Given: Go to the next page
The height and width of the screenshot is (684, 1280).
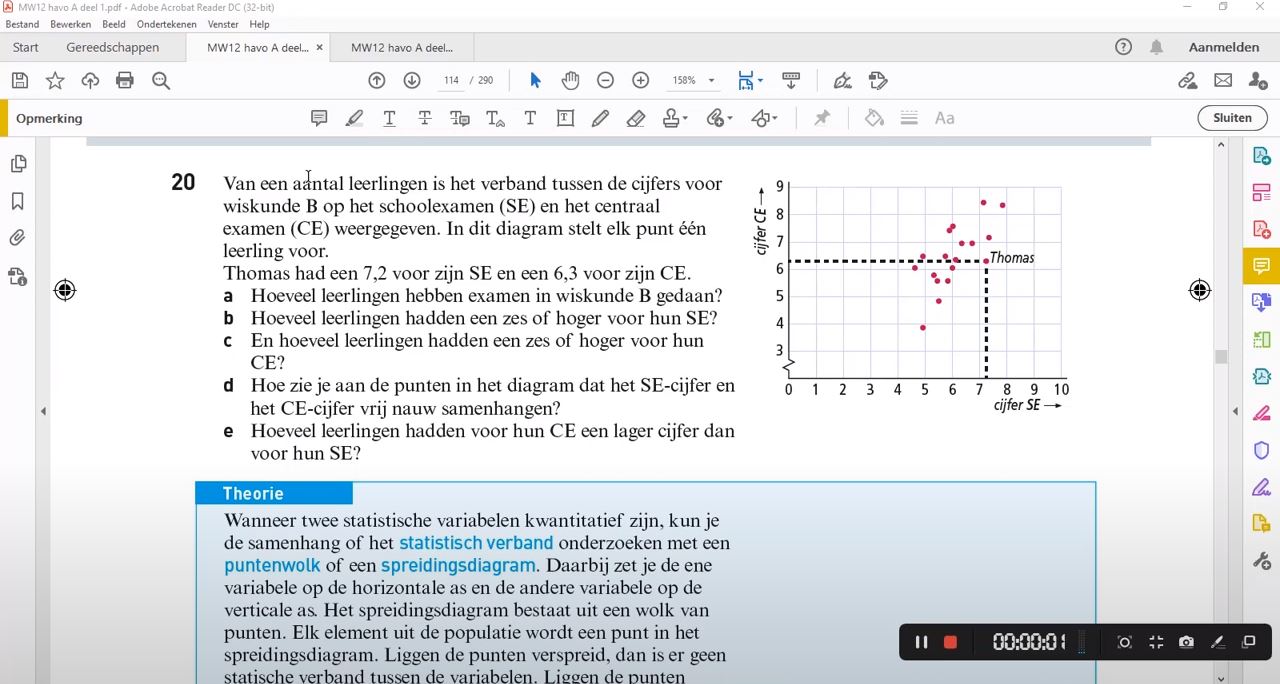Looking at the screenshot, I should 412,81.
